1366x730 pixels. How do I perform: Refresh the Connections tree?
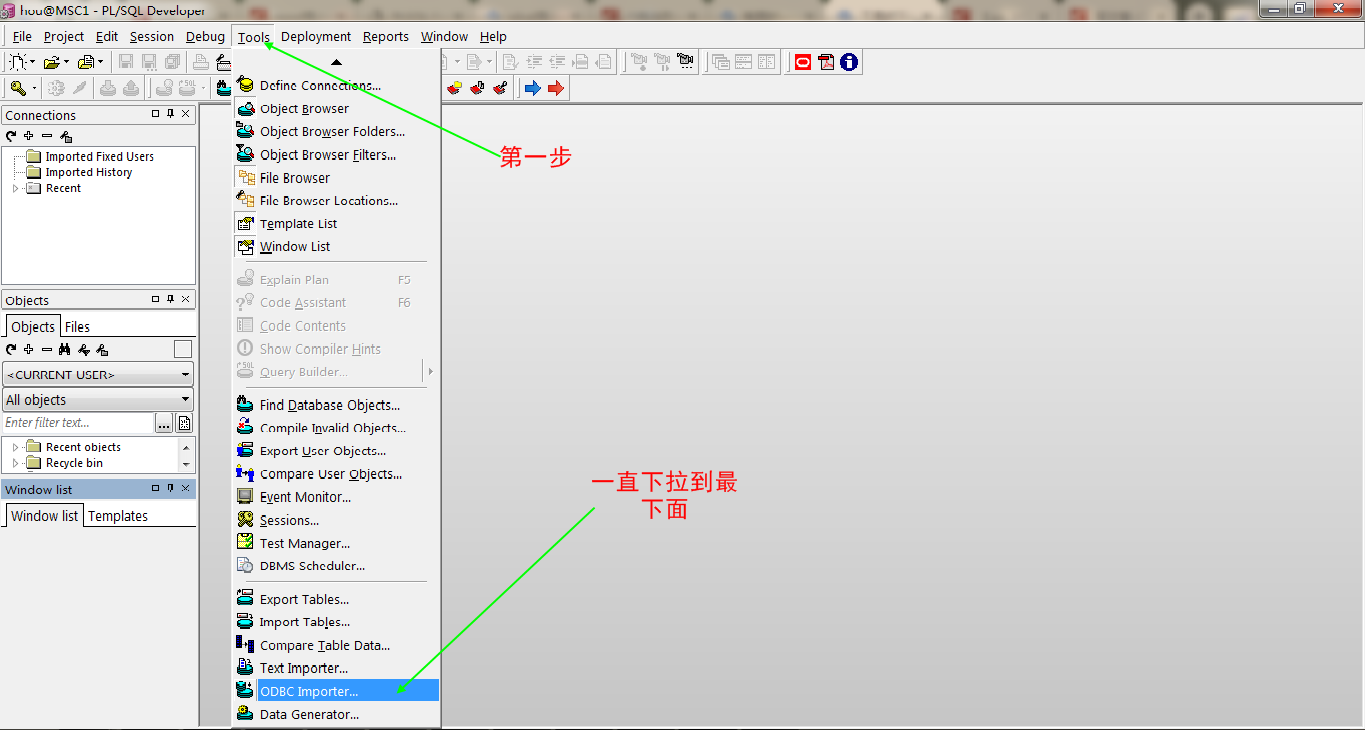(10, 136)
